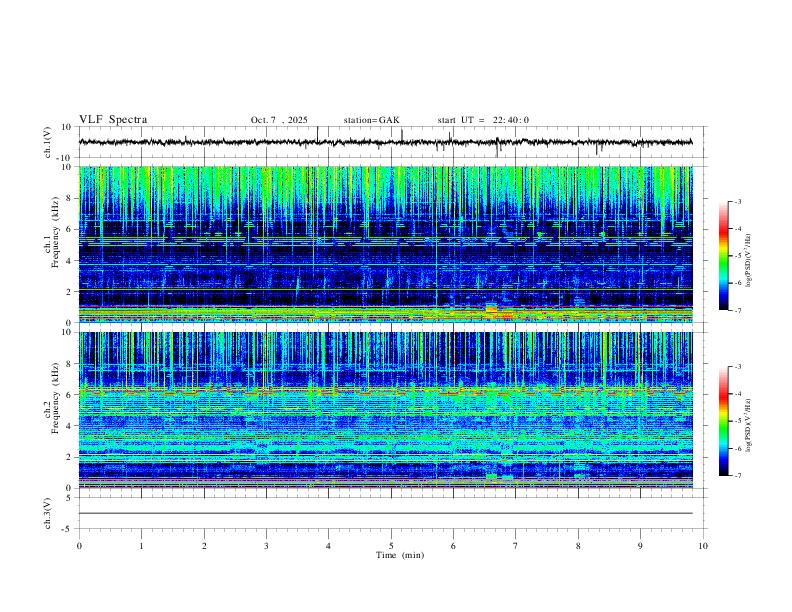
Task: Click the time axis tick label "0"
Action: click(79, 546)
